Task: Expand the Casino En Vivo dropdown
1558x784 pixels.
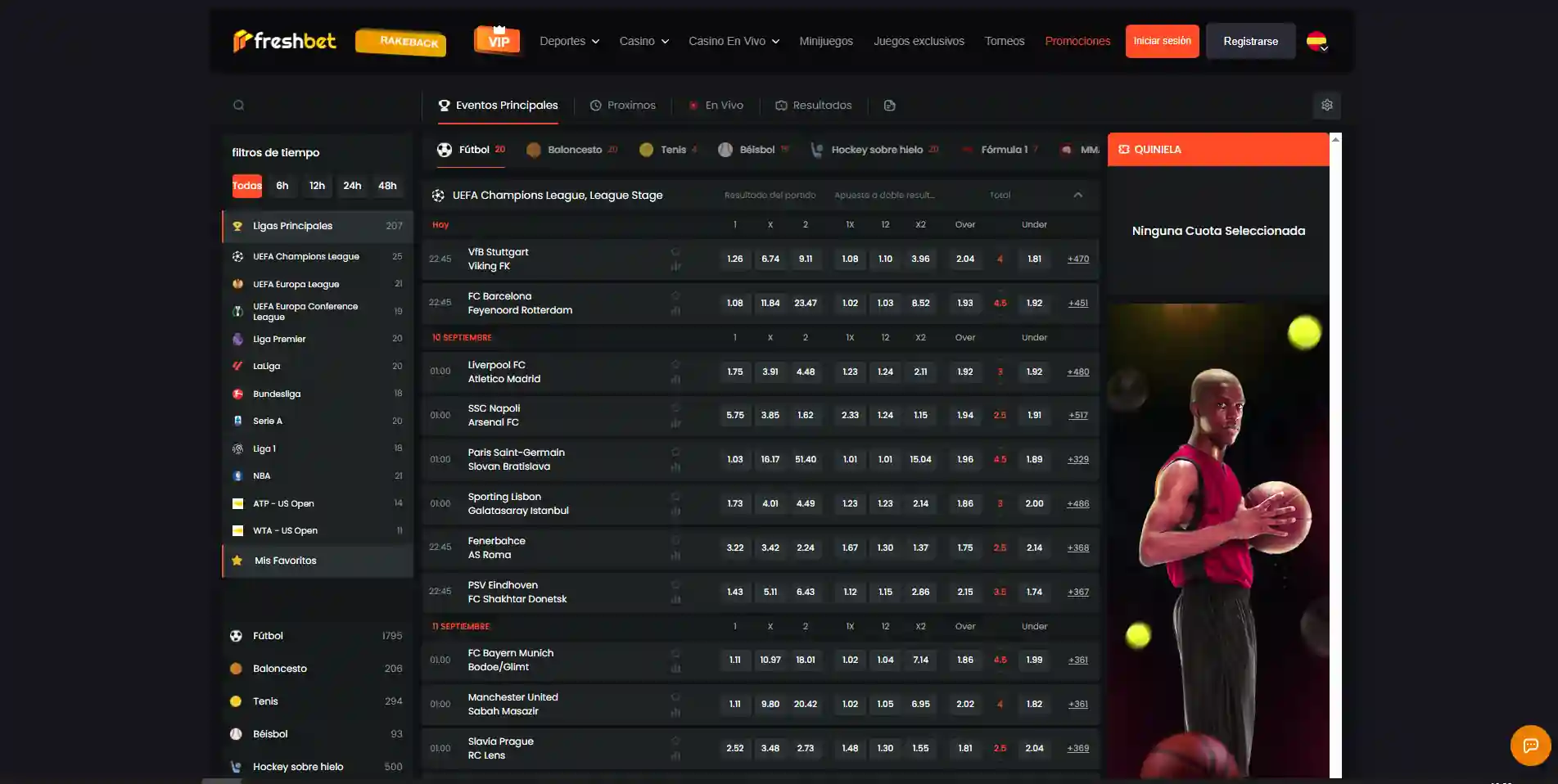Action: point(734,41)
